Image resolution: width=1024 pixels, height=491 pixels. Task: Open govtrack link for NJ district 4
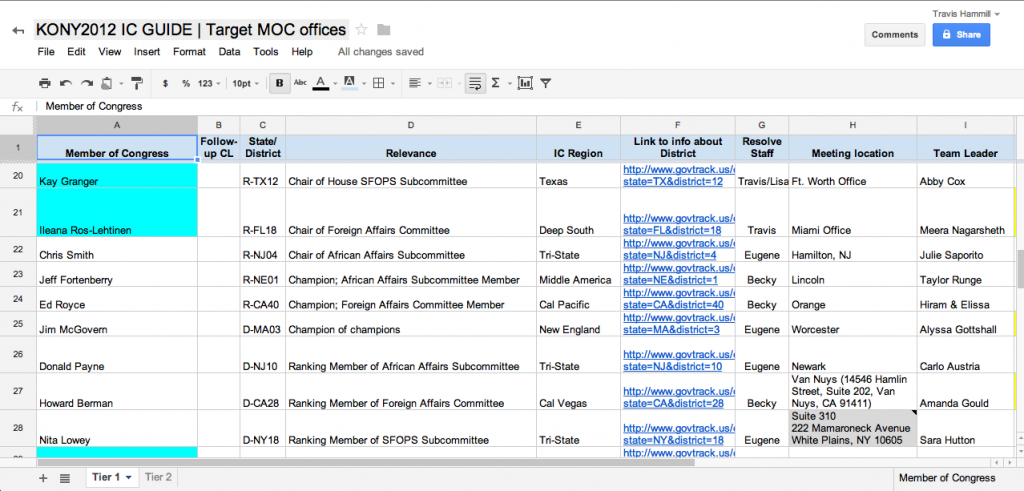(679, 249)
